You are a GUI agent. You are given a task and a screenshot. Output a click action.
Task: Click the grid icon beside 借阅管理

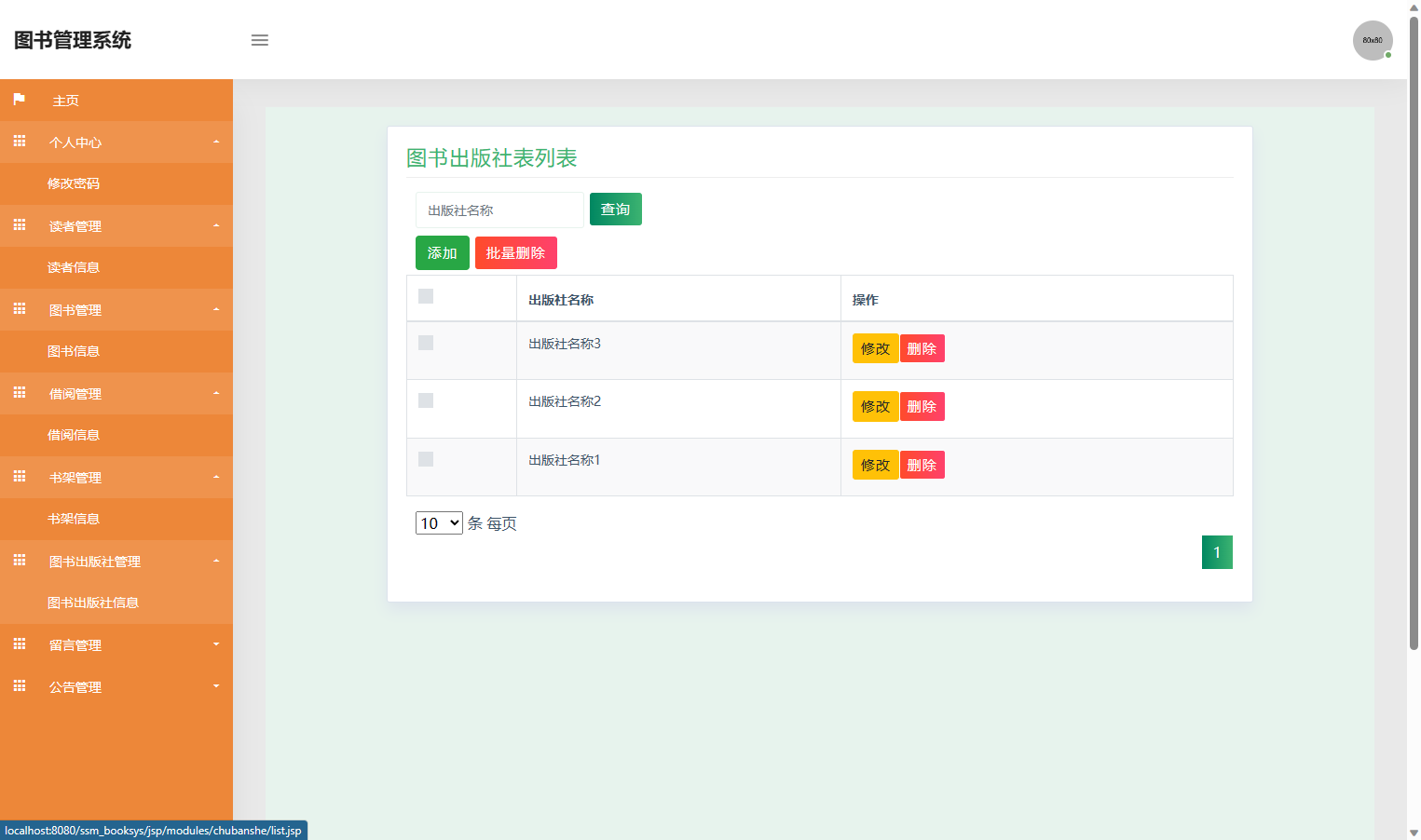tap(19, 393)
